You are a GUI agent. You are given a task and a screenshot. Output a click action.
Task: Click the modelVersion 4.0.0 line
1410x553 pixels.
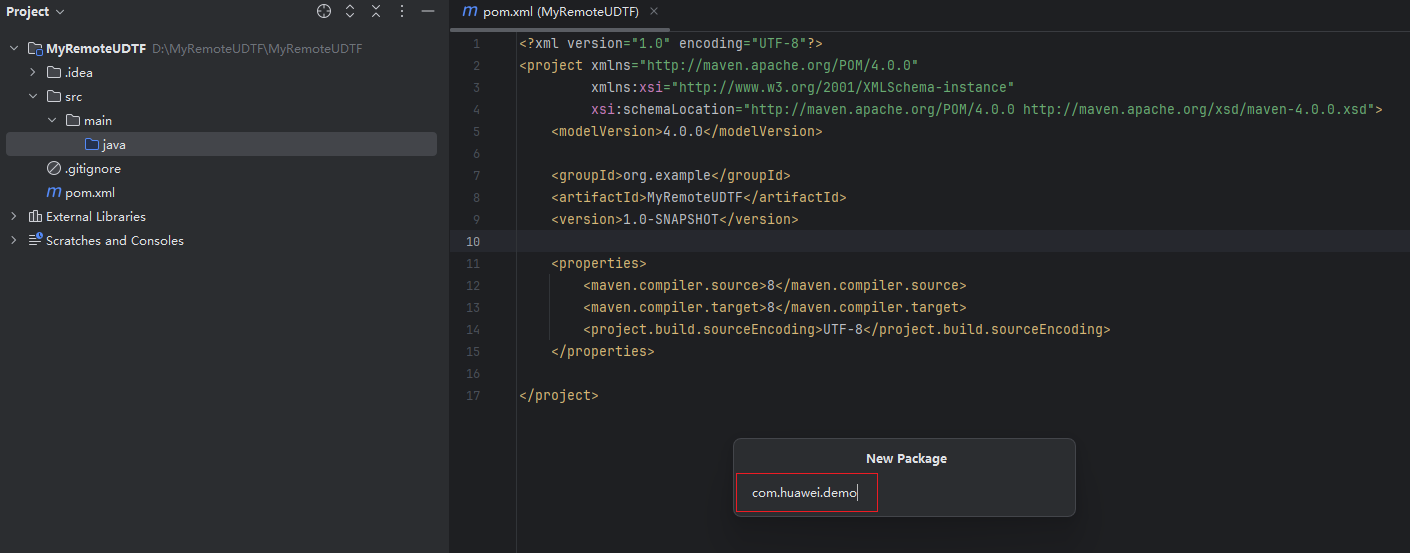(687, 131)
